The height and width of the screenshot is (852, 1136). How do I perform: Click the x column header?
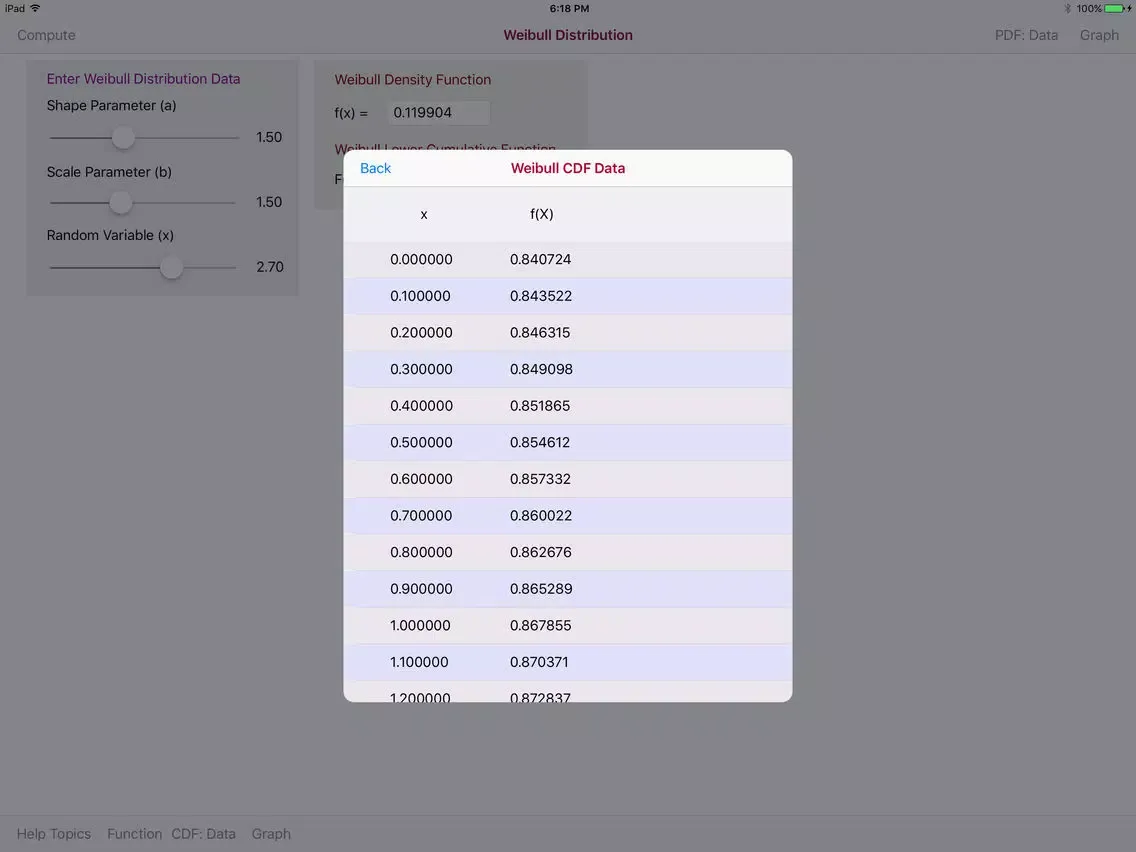424,214
